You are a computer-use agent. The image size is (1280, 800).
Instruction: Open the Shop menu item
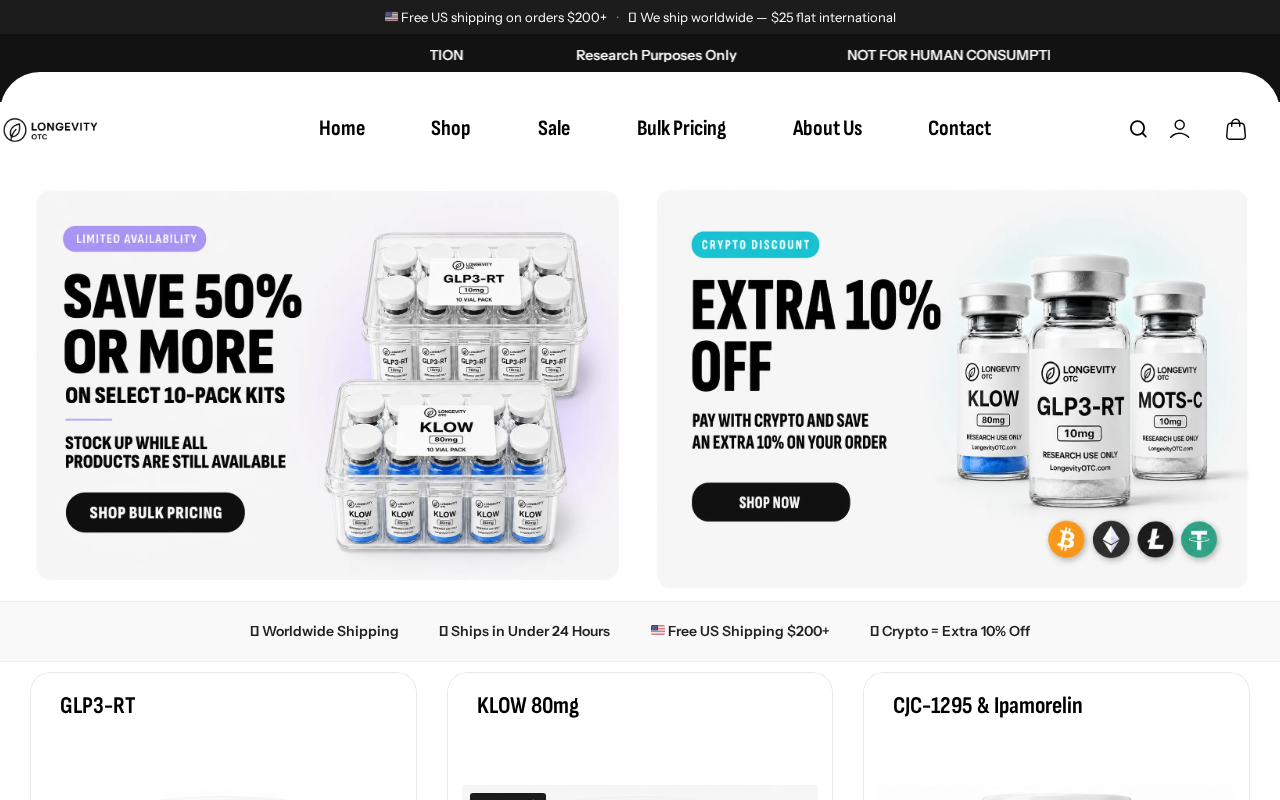click(450, 128)
